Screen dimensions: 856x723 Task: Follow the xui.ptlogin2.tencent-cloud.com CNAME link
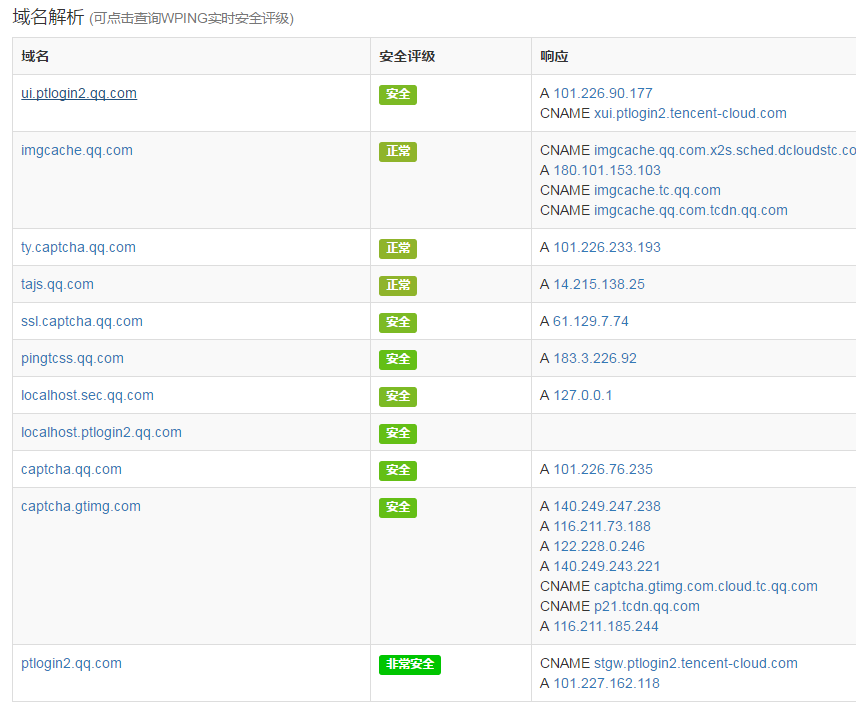point(690,113)
